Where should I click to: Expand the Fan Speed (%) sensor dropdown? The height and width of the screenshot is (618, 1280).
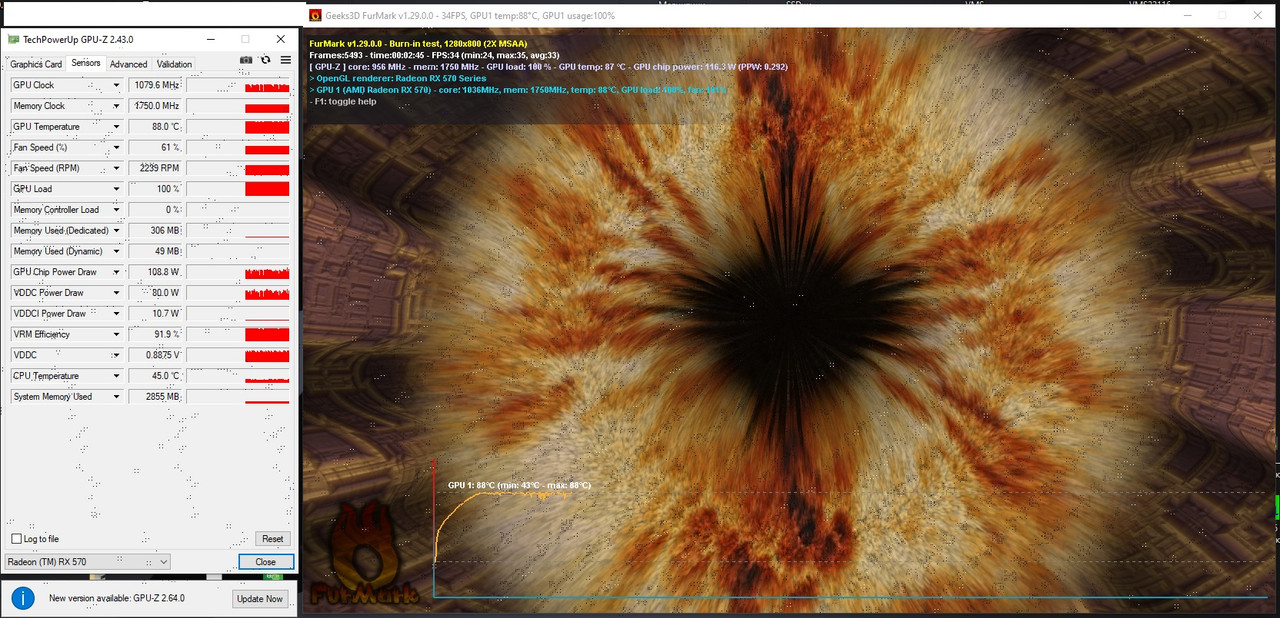pos(116,148)
